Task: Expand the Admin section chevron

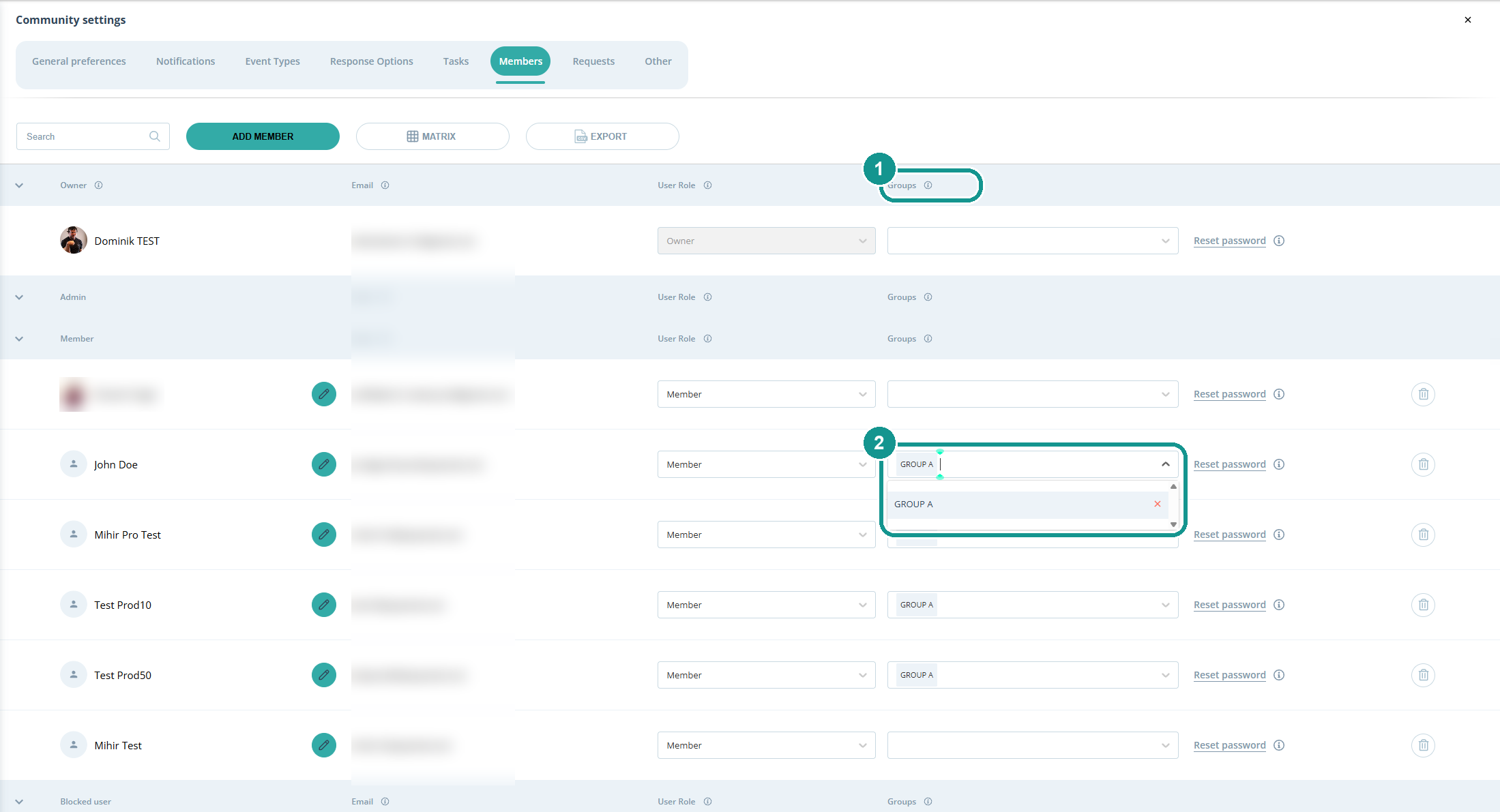Action: click(x=19, y=297)
